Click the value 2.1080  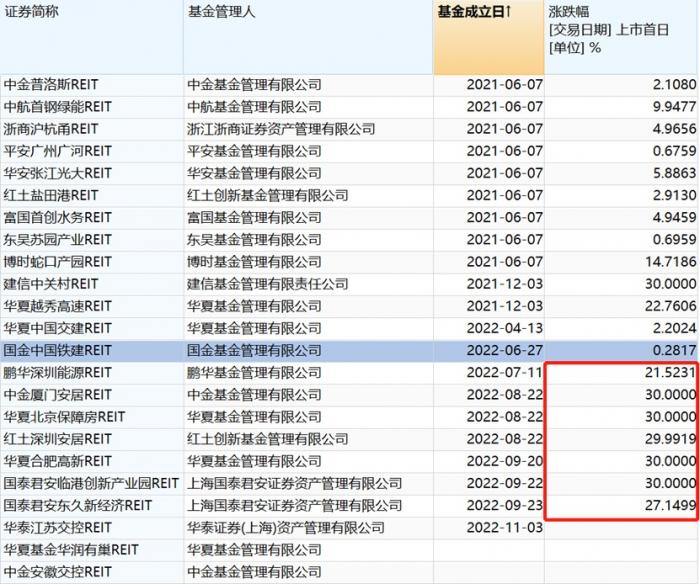tap(675, 85)
